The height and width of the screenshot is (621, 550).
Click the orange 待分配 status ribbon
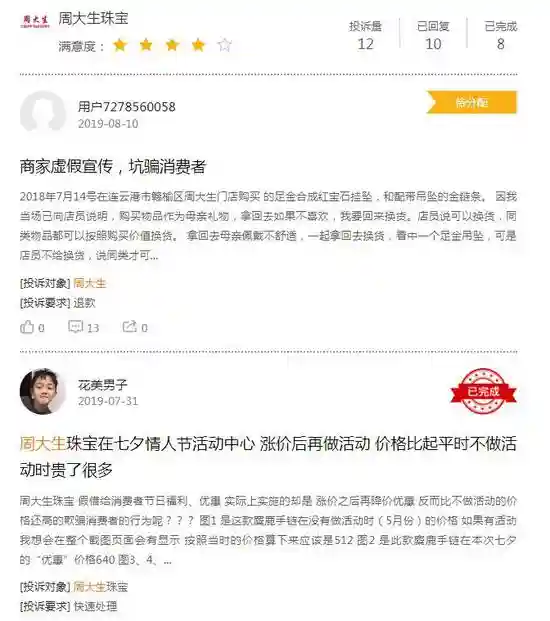pyautogui.click(x=472, y=103)
